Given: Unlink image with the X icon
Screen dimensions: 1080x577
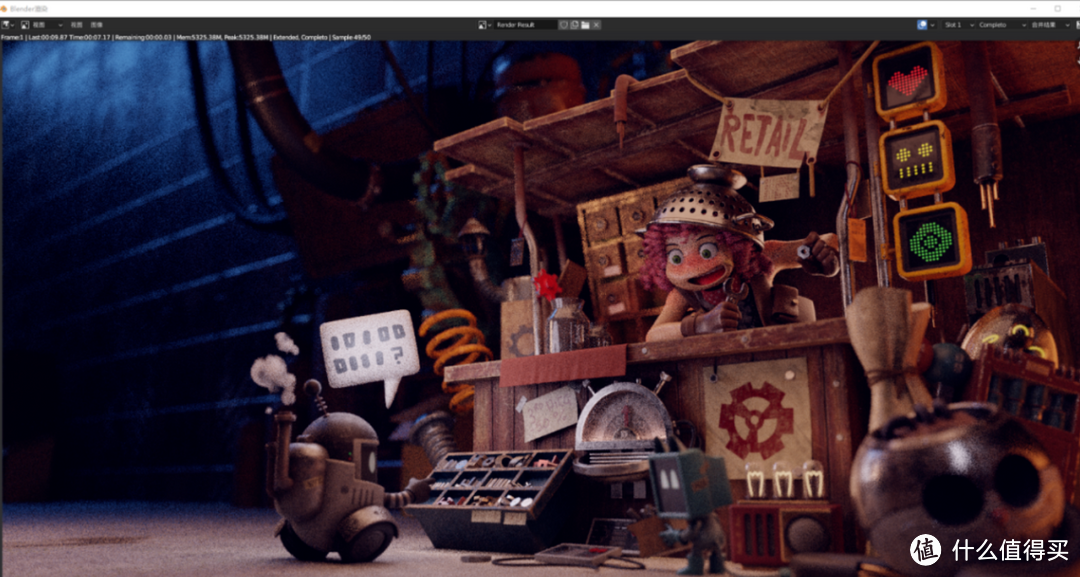Looking at the screenshot, I should click(x=596, y=25).
